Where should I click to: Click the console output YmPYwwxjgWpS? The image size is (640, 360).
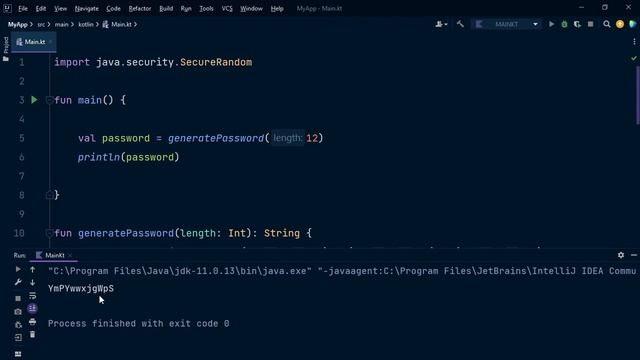click(81, 288)
